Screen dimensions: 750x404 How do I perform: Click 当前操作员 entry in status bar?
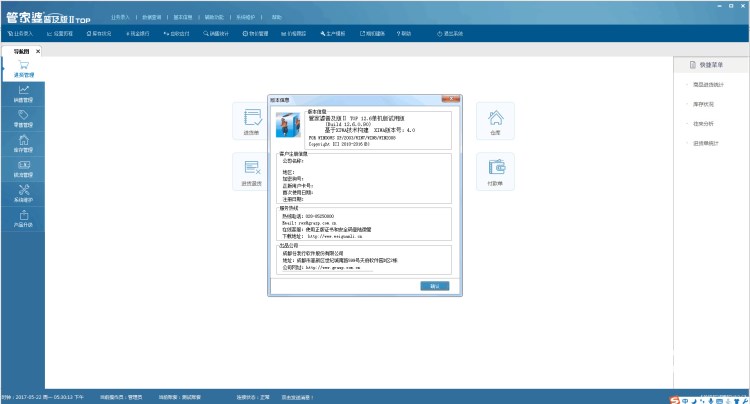point(121,397)
